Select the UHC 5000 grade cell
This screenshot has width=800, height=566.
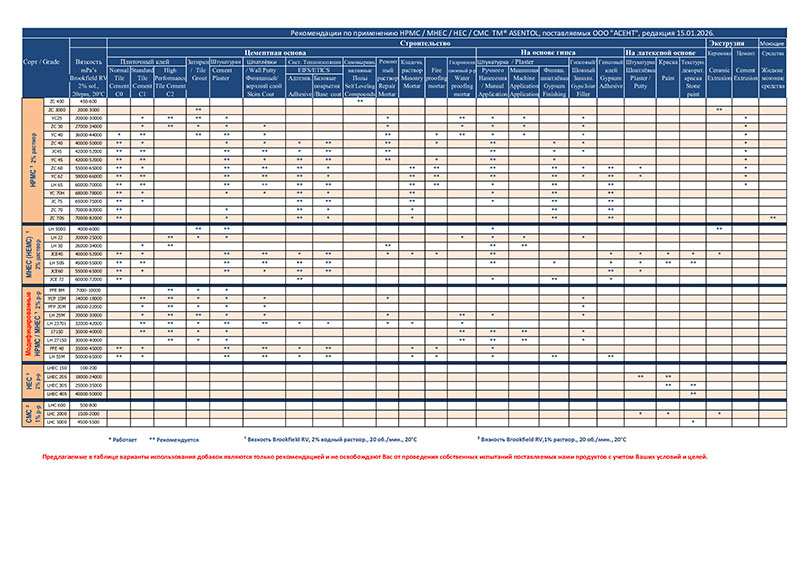[57, 423]
